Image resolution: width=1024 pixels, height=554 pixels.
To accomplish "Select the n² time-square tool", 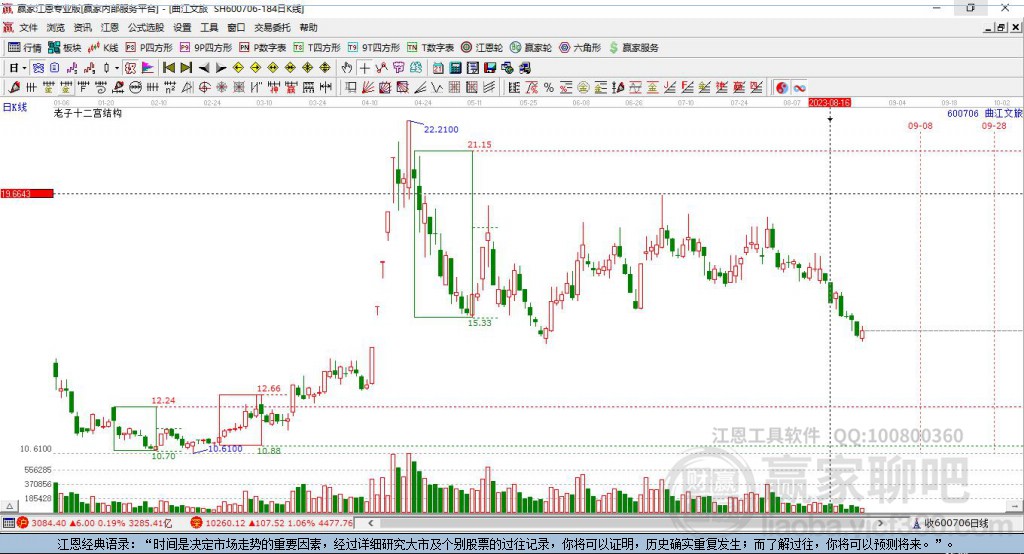I will pyautogui.click(x=170, y=87).
